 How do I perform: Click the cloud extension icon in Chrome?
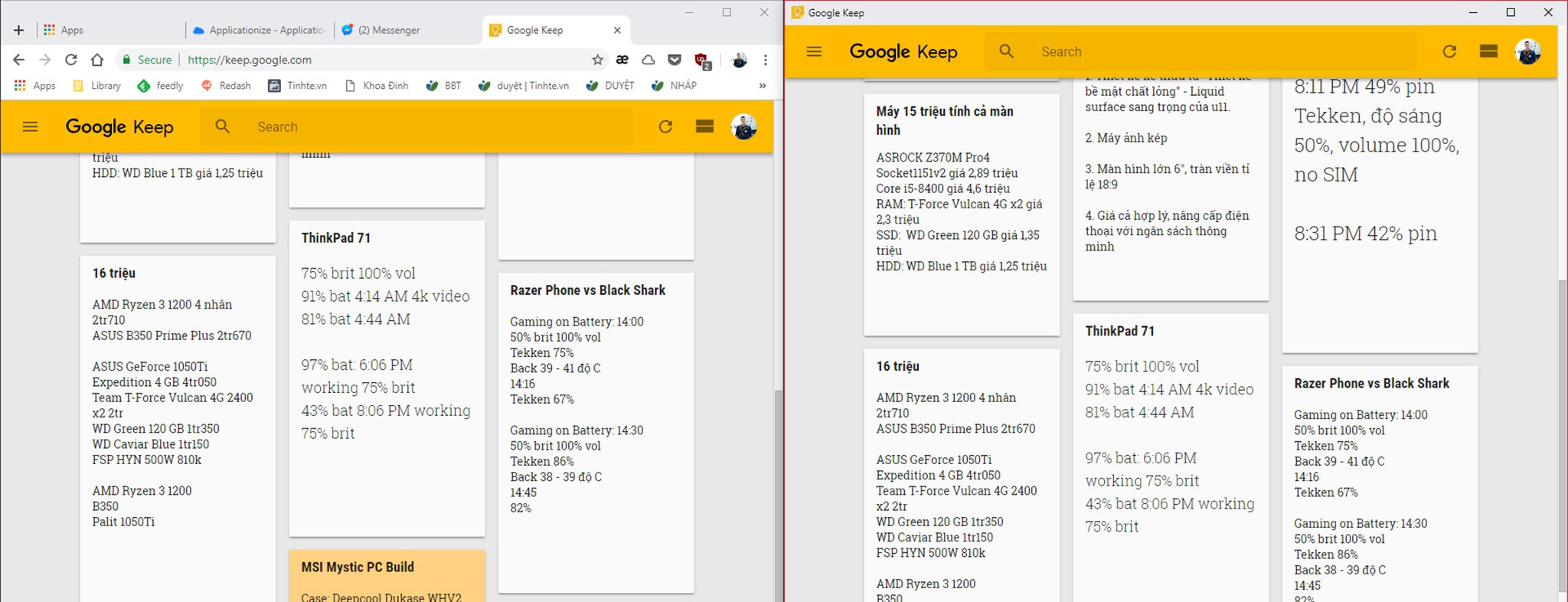(x=648, y=60)
